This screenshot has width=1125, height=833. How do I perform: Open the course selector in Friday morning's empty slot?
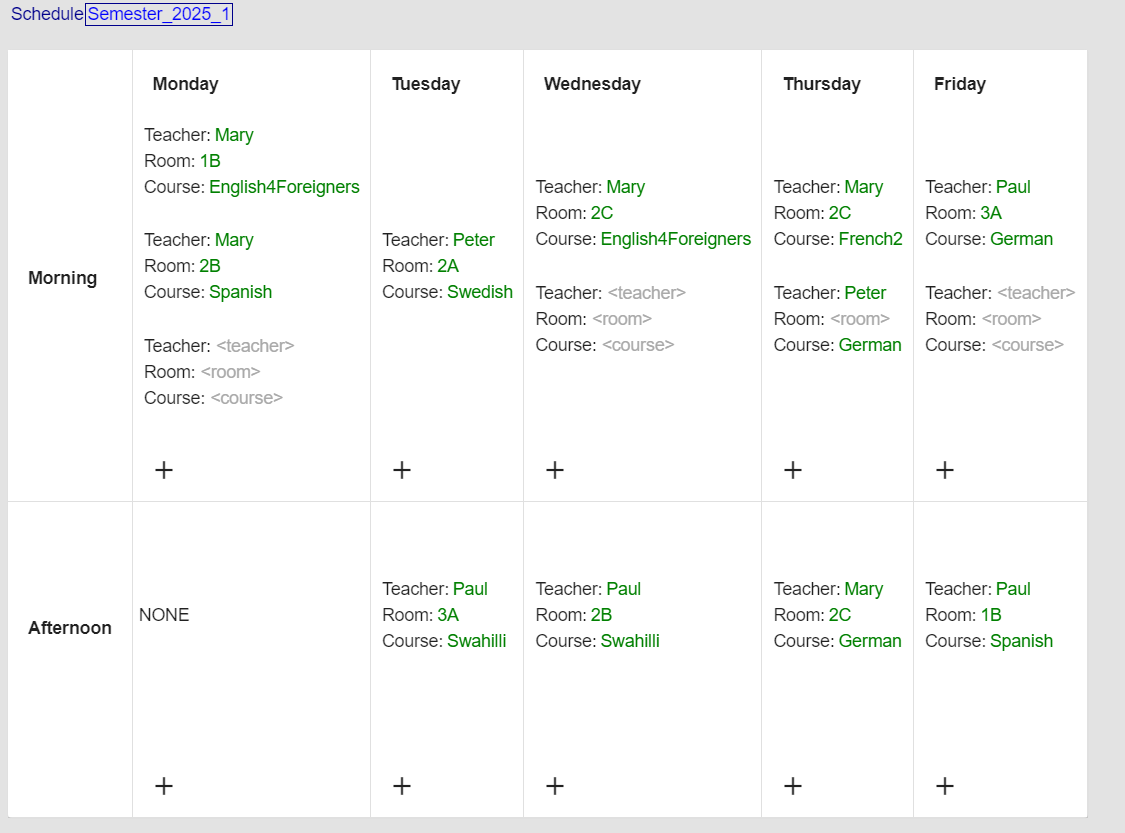(x=1028, y=344)
